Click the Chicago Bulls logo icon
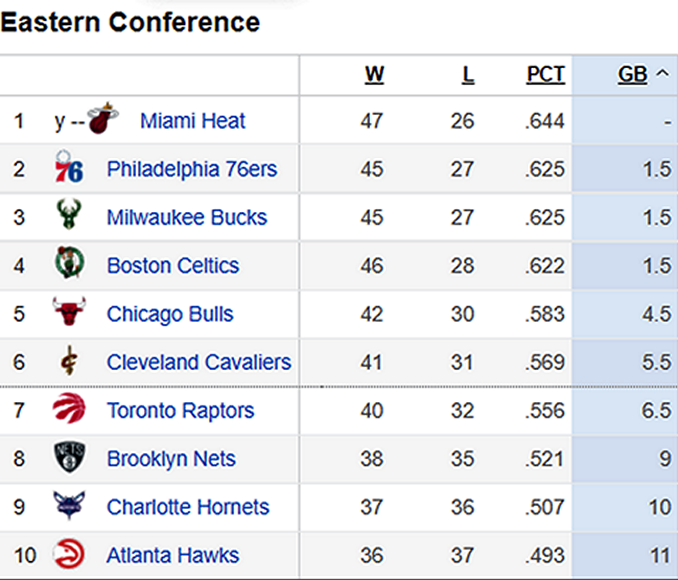Viewport: 678px width, 580px height. [x=68, y=313]
